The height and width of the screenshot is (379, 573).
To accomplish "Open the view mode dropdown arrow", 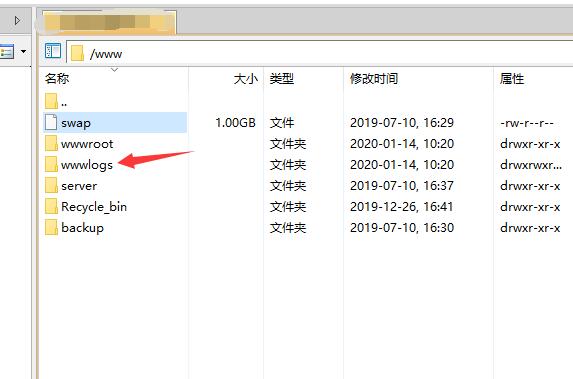I will 23,51.
